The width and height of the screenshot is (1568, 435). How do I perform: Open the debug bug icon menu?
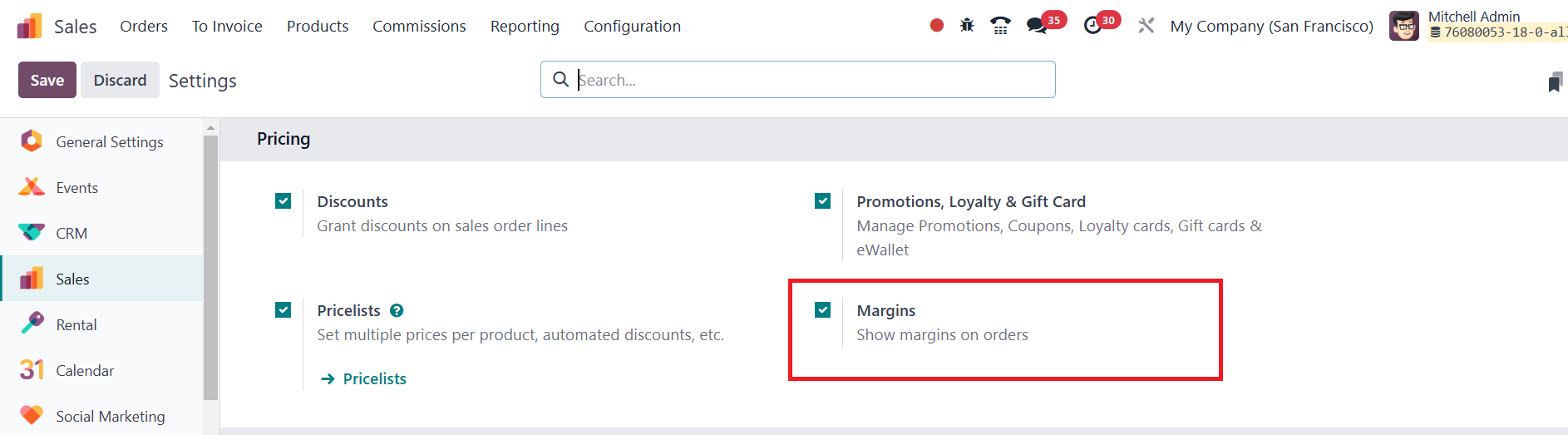tap(967, 26)
